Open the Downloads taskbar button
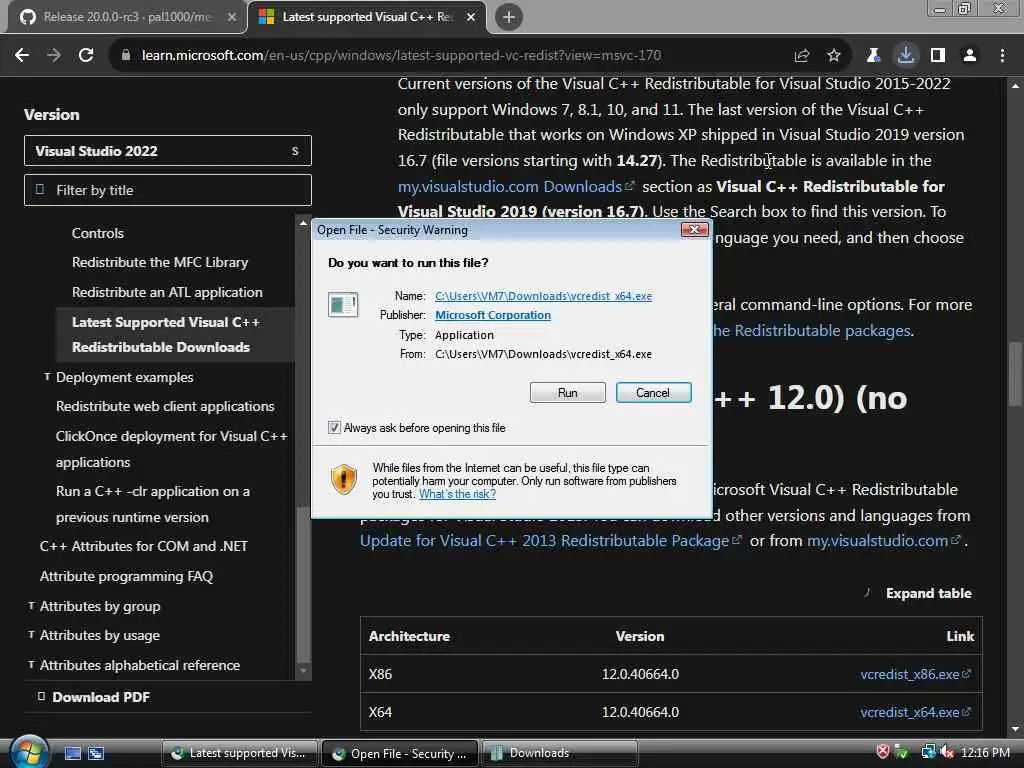1024x768 pixels. tap(560, 753)
